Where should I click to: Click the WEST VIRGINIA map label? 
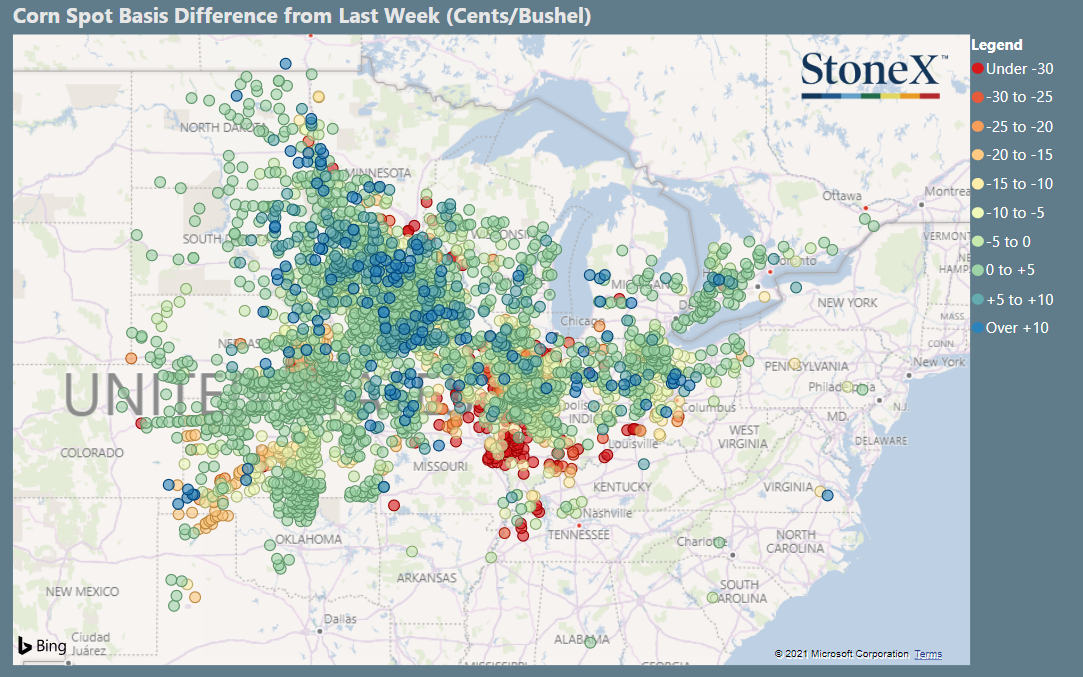[x=742, y=437]
